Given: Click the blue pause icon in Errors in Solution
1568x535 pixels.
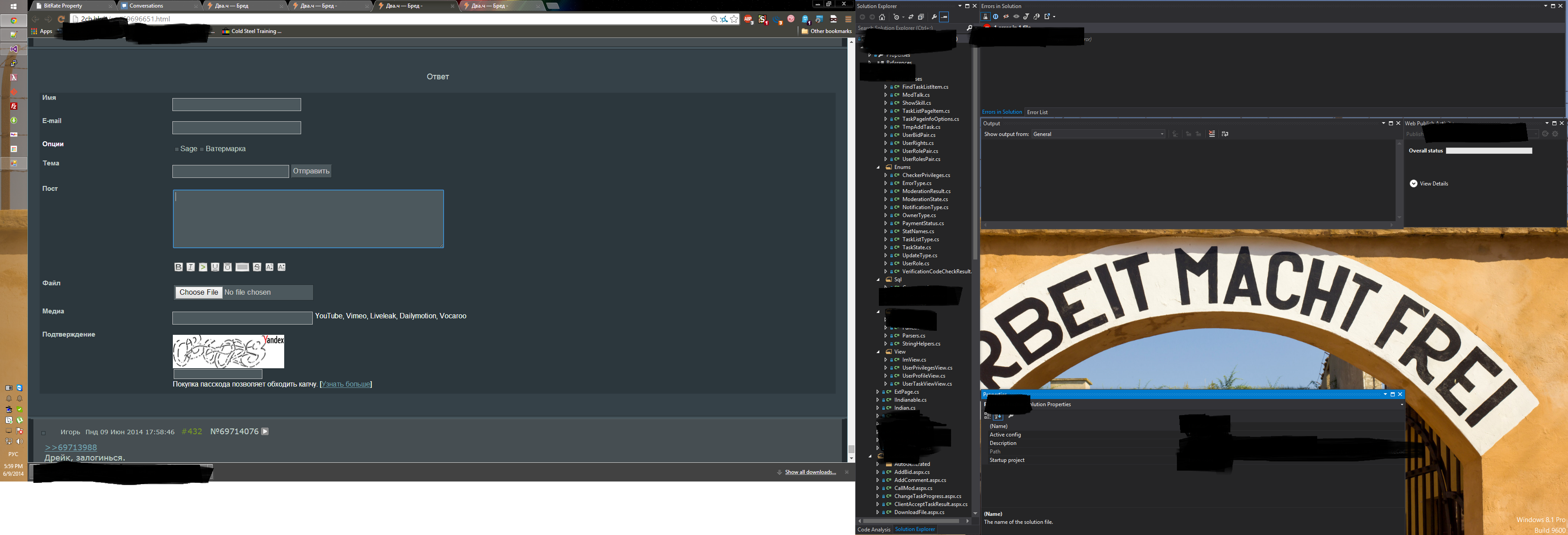Looking at the screenshot, I should click(x=996, y=16).
